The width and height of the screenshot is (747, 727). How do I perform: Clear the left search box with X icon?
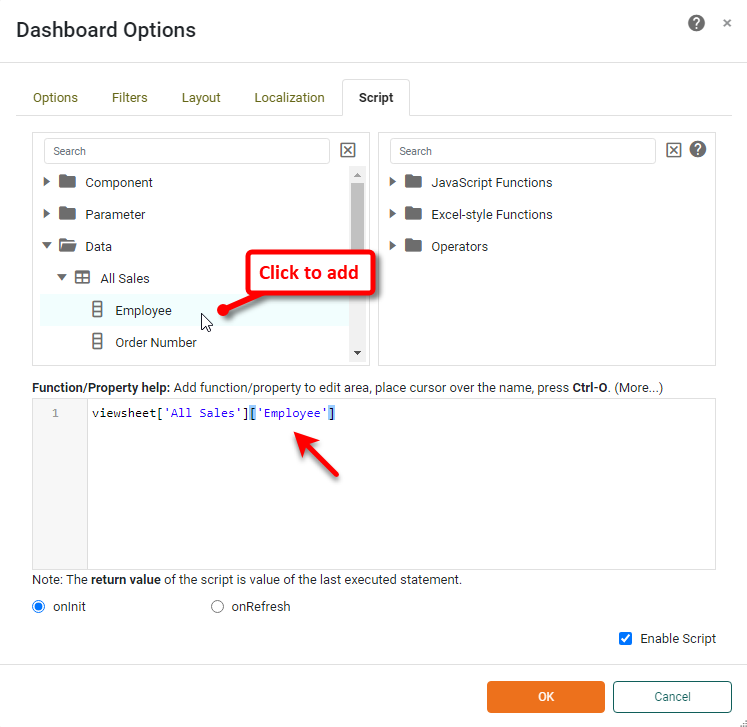pos(348,151)
